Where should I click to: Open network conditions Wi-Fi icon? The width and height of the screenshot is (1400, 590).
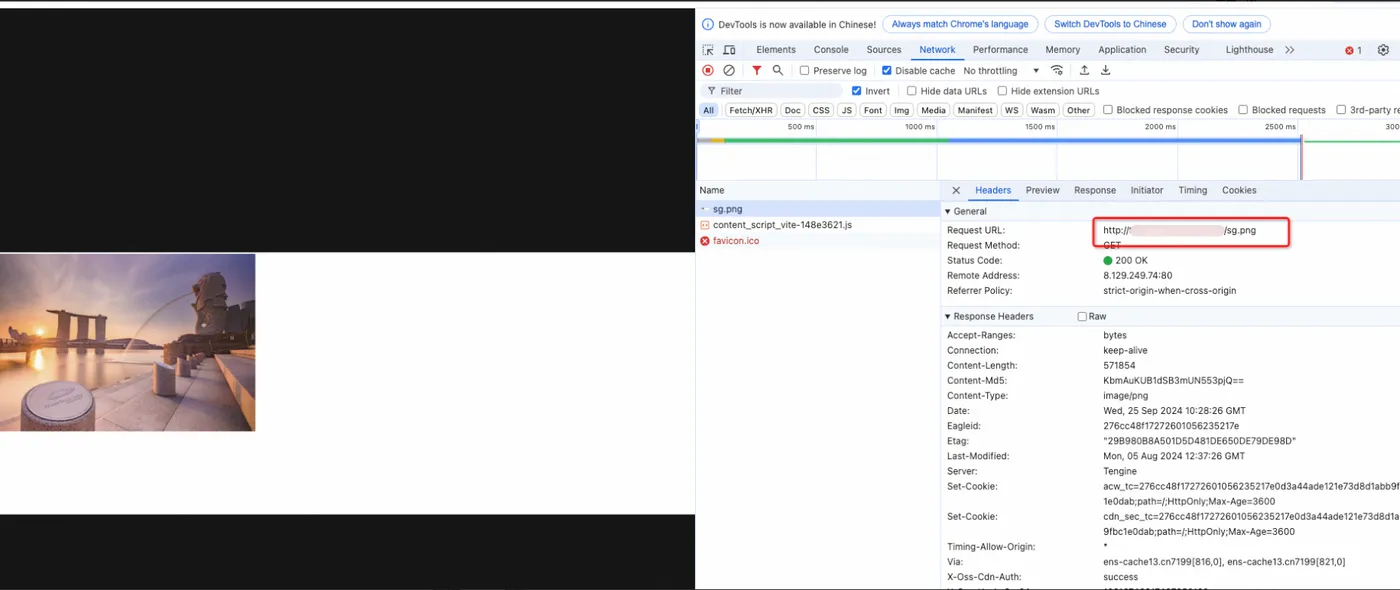pos(1057,71)
